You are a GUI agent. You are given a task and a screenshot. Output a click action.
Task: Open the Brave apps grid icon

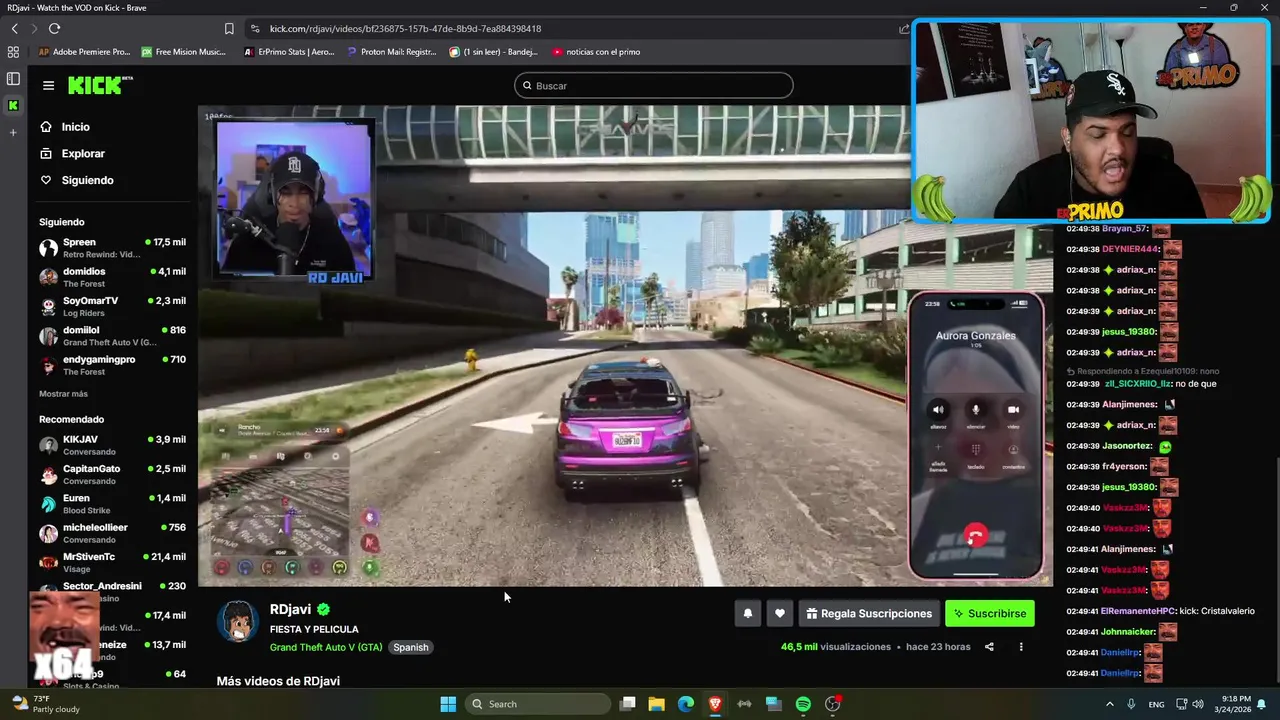(14, 52)
